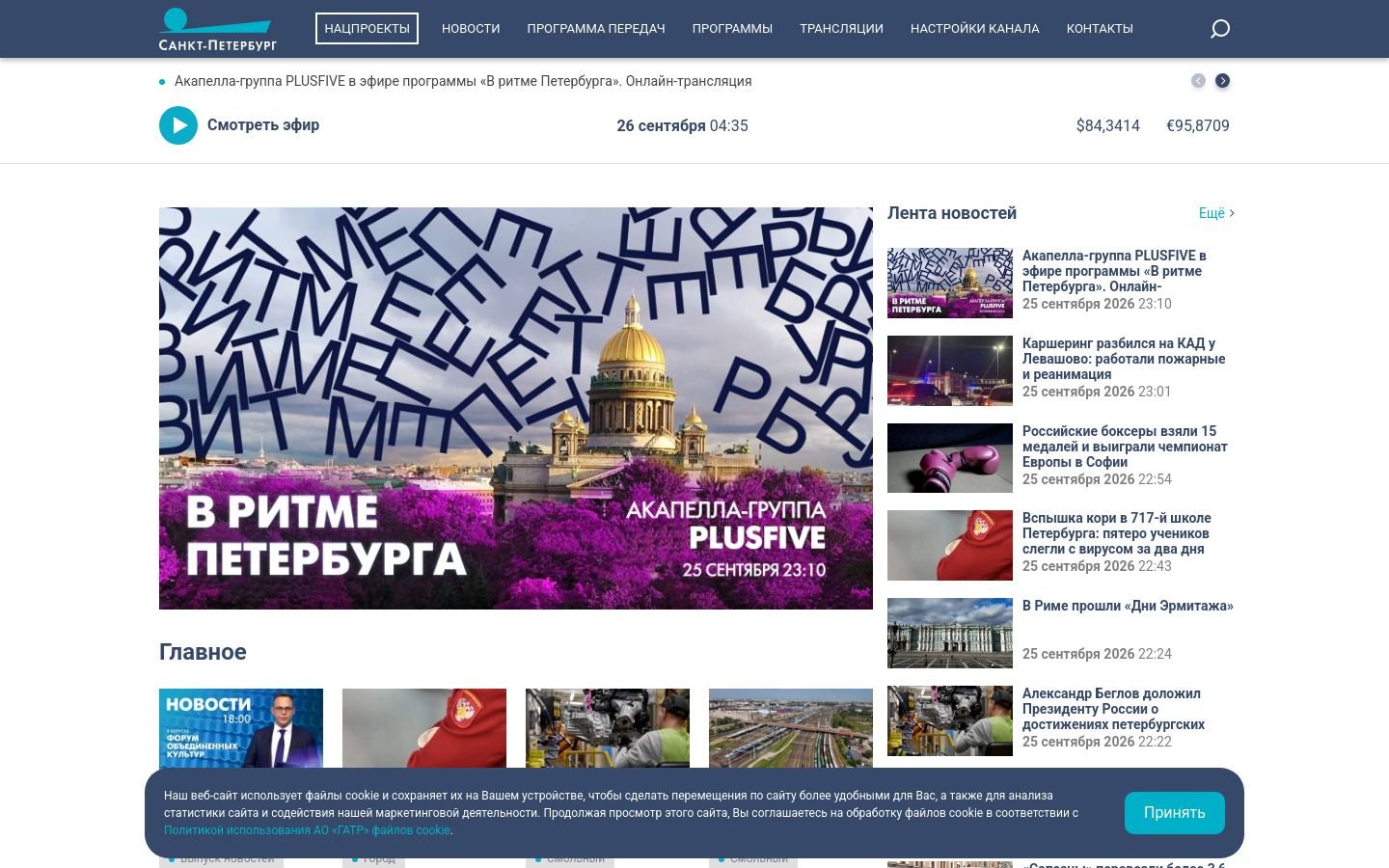Open headline Акапелла-группа PLUSFIVE в эфире

pos(1115,271)
